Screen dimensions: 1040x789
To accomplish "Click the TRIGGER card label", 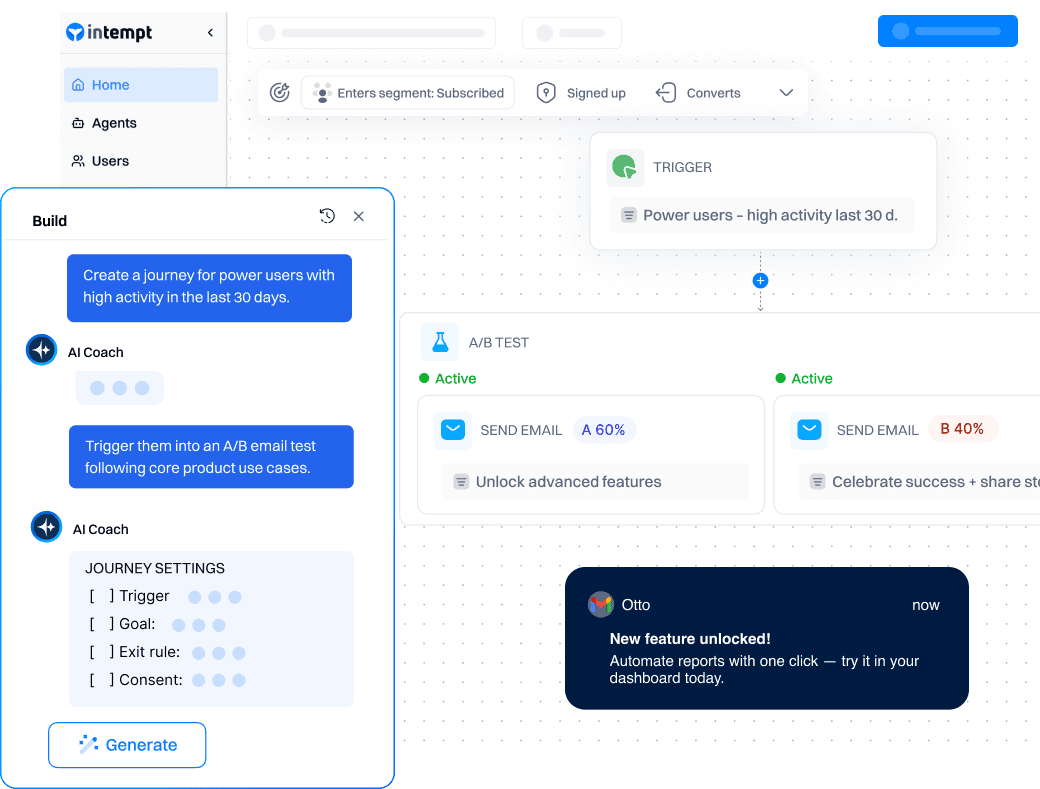I will tap(682, 167).
